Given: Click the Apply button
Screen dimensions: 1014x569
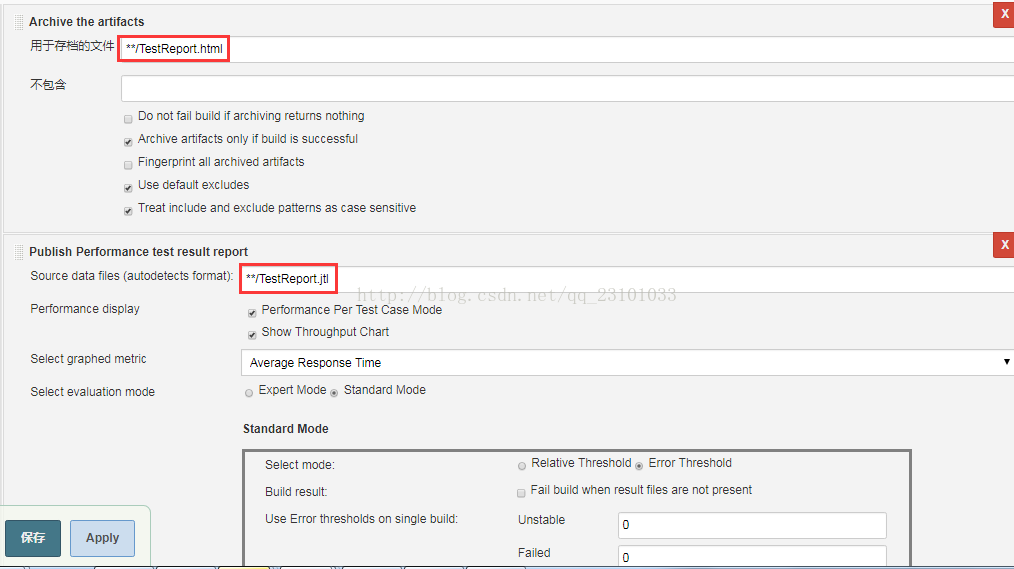Looking at the screenshot, I should 102,538.
